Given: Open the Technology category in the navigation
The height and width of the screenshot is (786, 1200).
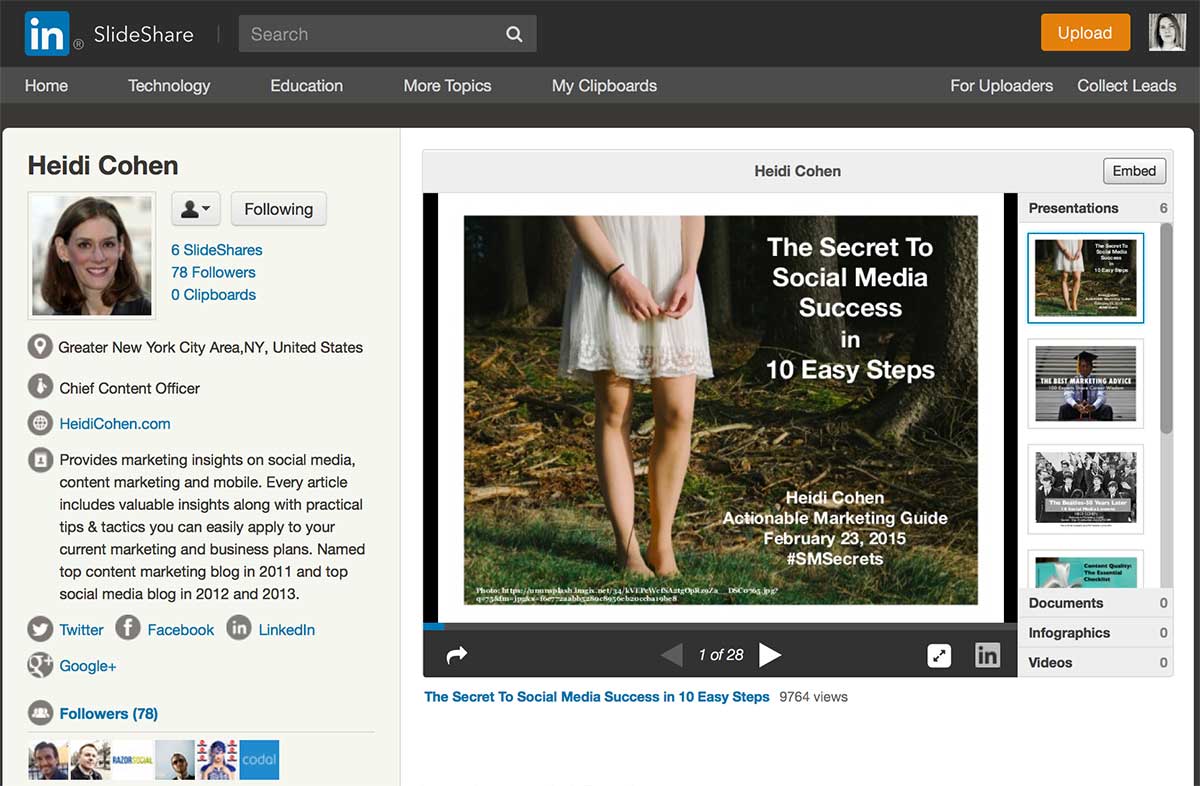Looking at the screenshot, I should 168,86.
